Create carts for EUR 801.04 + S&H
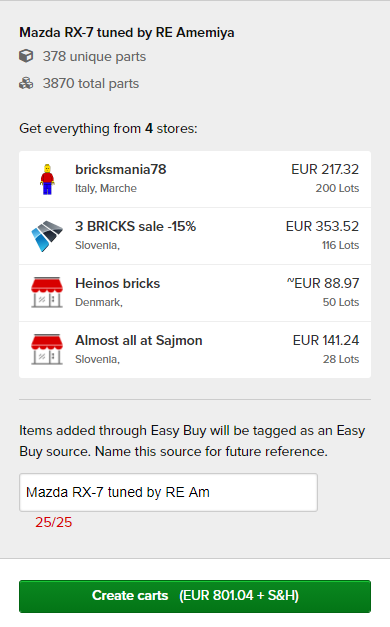The width and height of the screenshot is (390, 627). point(195,596)
